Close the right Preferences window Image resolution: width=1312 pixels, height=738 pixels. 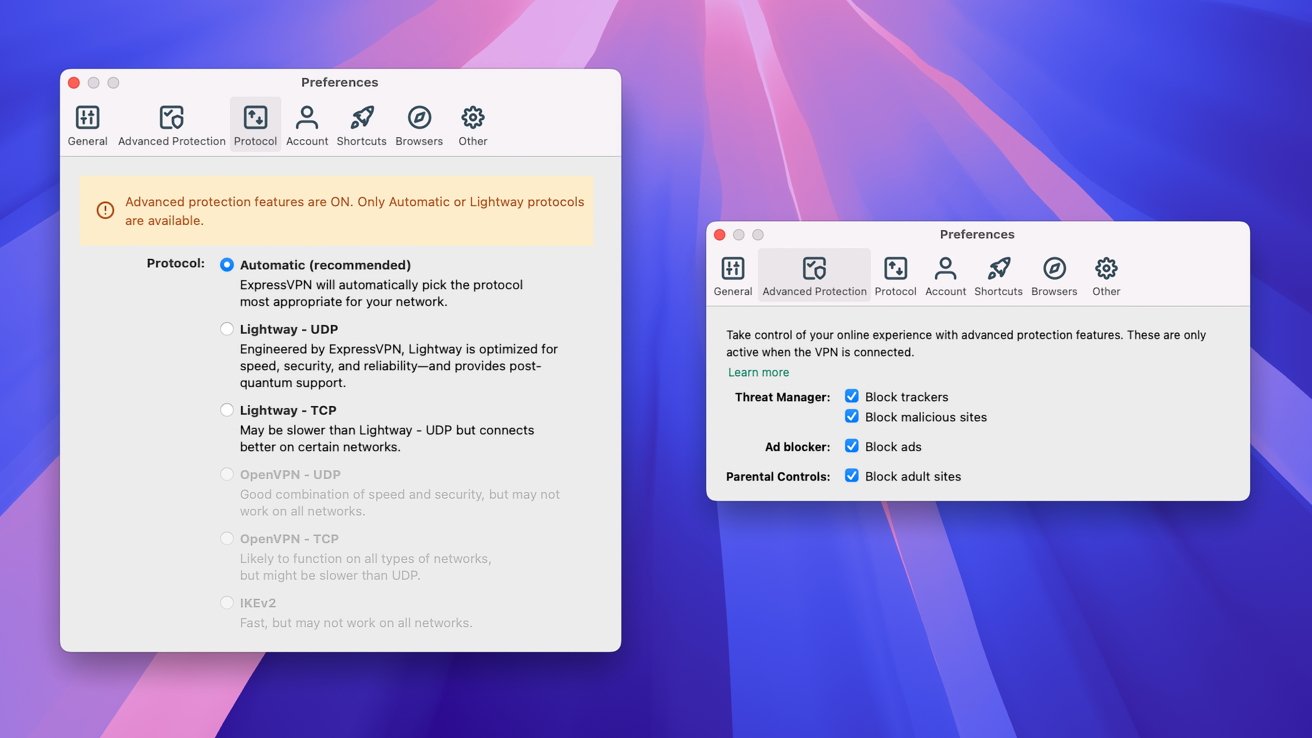click(719, 235)
